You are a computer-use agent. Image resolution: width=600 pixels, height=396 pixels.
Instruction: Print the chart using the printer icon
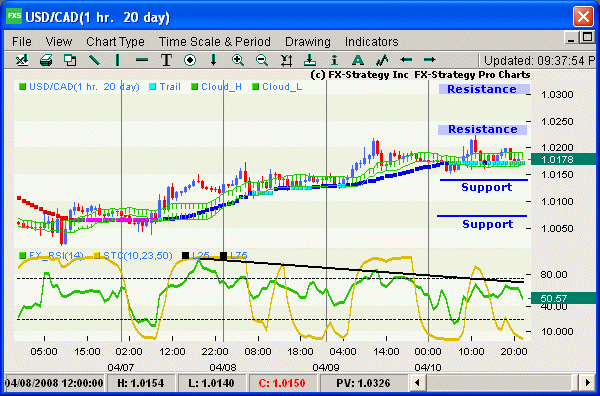tap(46, 60)
